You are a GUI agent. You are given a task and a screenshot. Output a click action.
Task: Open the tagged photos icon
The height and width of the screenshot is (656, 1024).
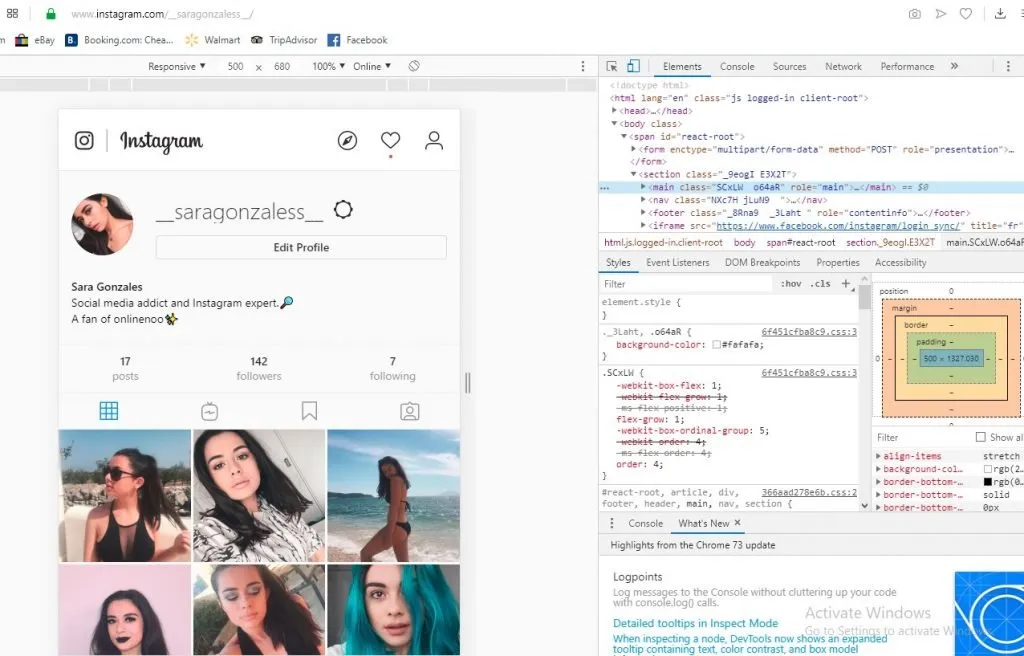[x=409, y=412]
